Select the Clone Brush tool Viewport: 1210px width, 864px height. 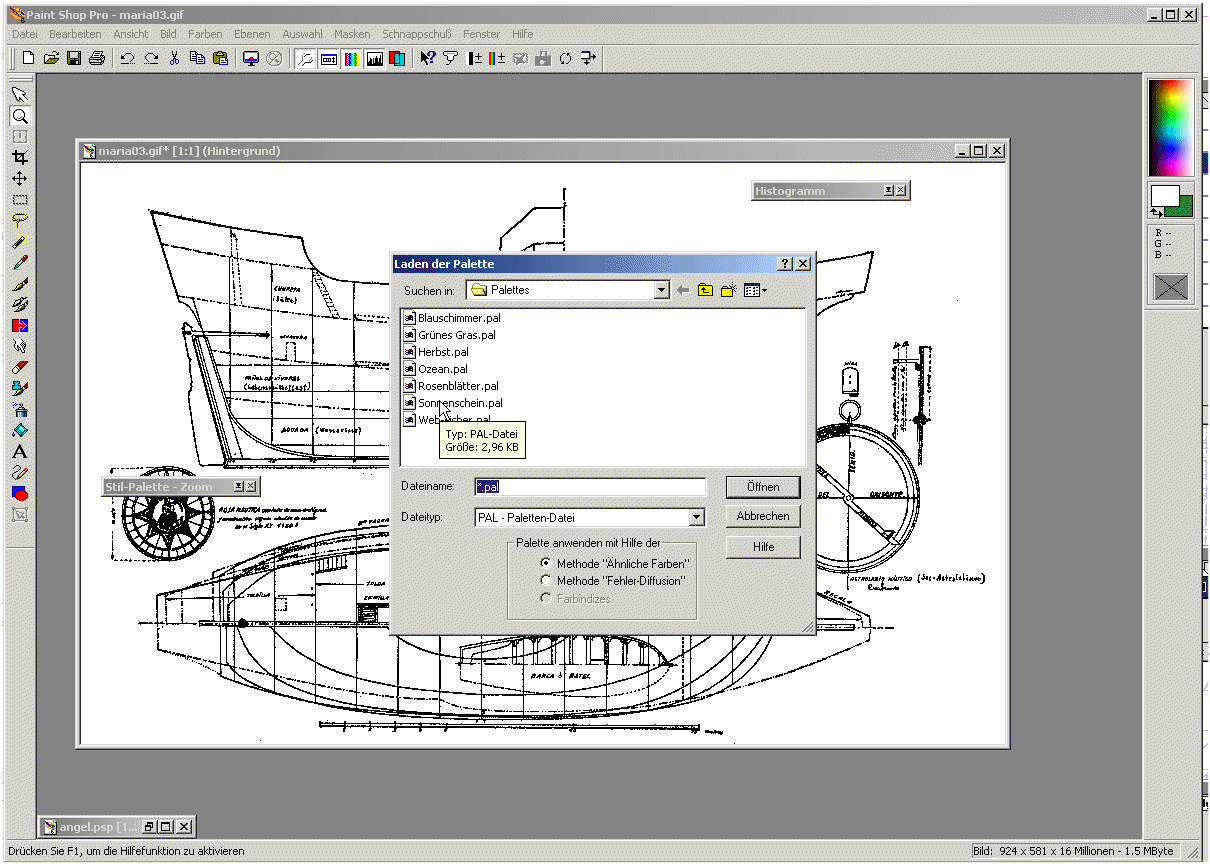19,305
